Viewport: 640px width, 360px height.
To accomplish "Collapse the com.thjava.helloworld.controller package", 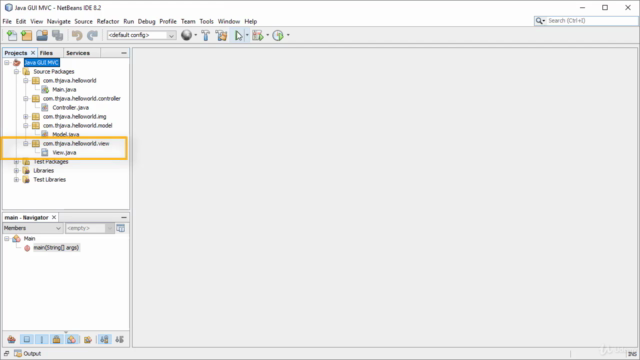I will (x=26, y=98).
